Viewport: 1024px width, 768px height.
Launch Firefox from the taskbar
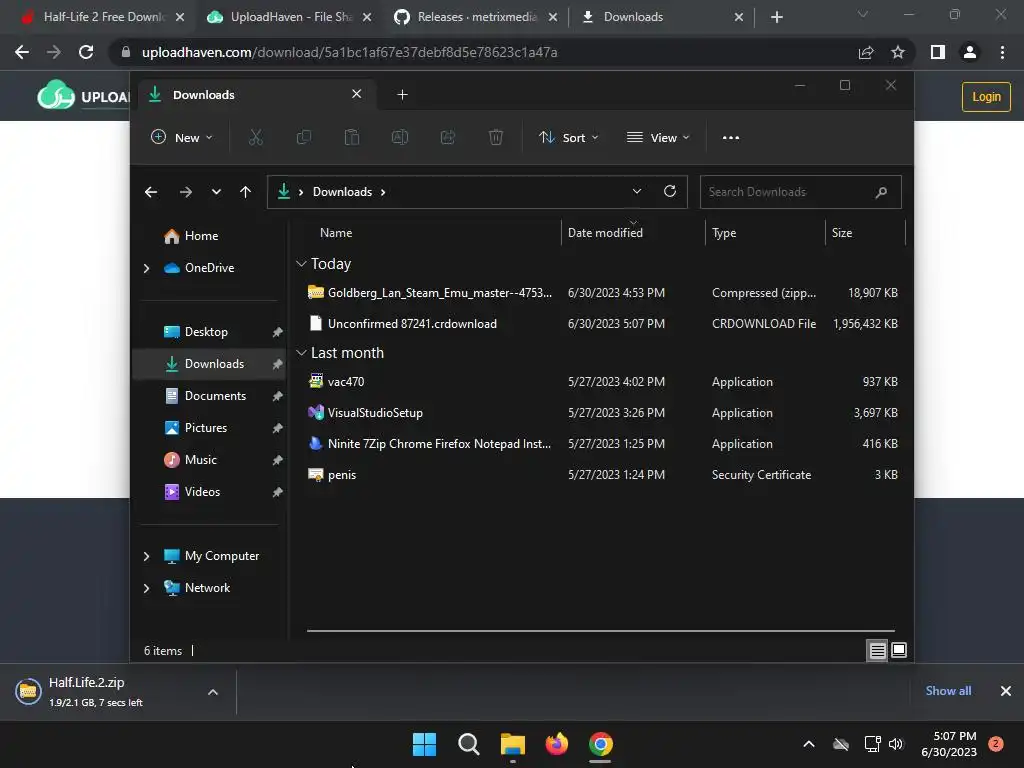[x=557, y=744]
